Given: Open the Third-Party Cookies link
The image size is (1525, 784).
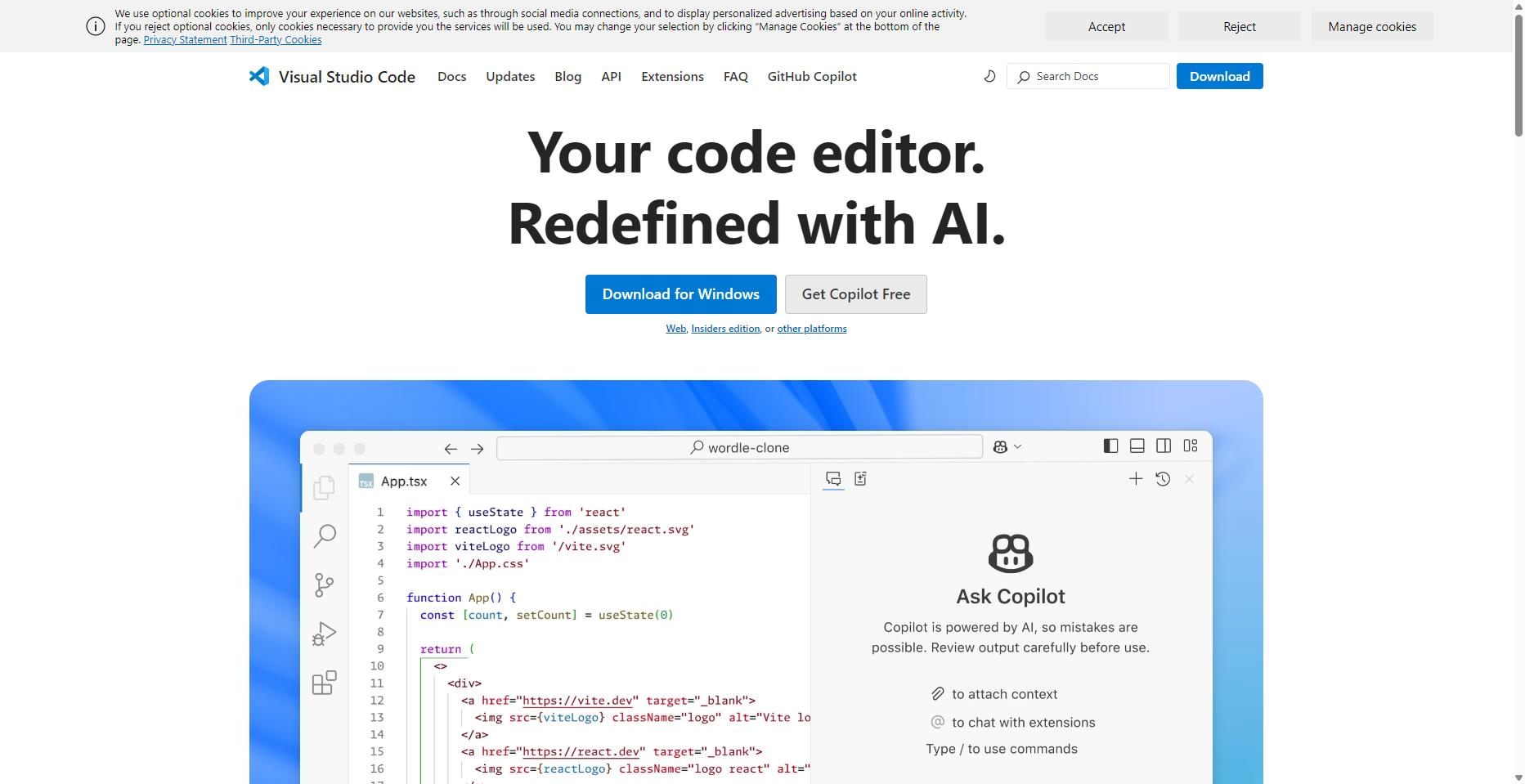Looking at the screenshot, I should tap(276, 40).
